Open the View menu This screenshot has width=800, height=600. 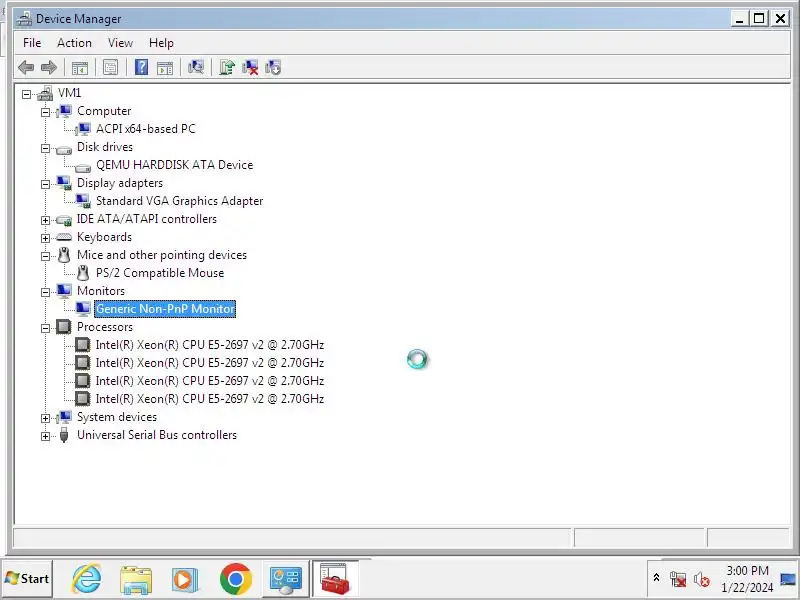[x=120, y=43]
